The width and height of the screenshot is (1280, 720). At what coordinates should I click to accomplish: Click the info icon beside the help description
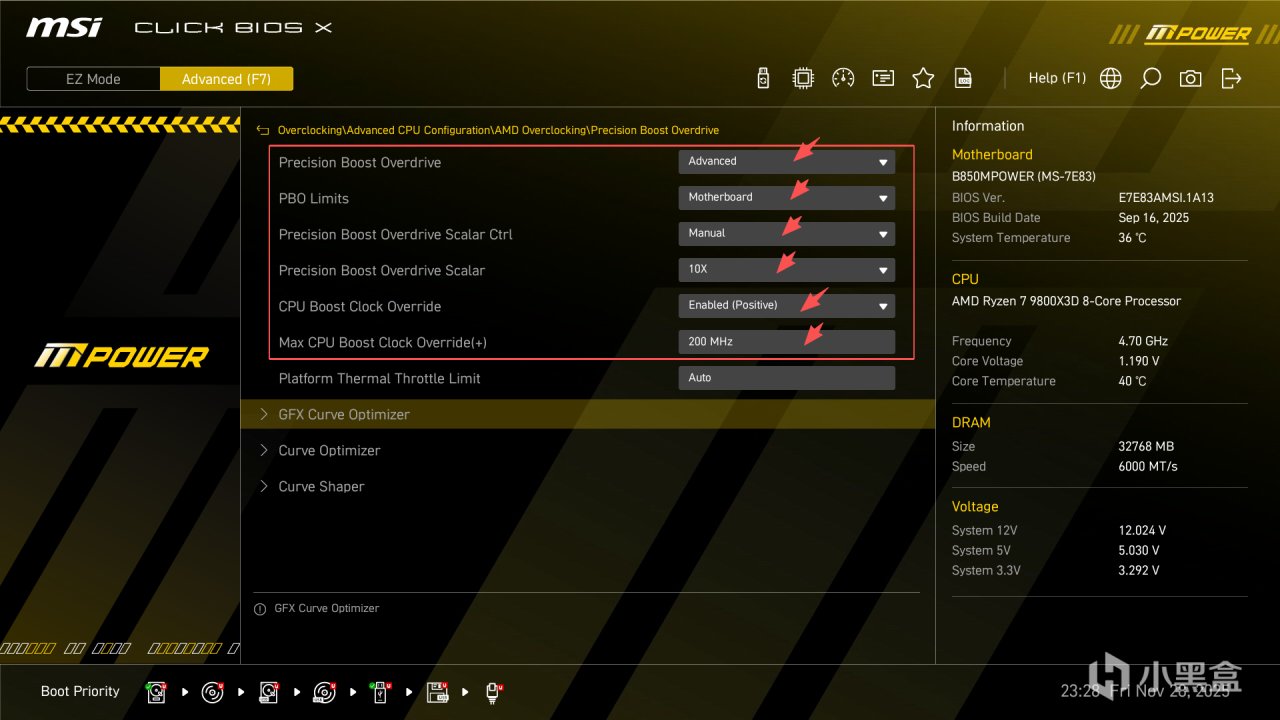point(260,608)
